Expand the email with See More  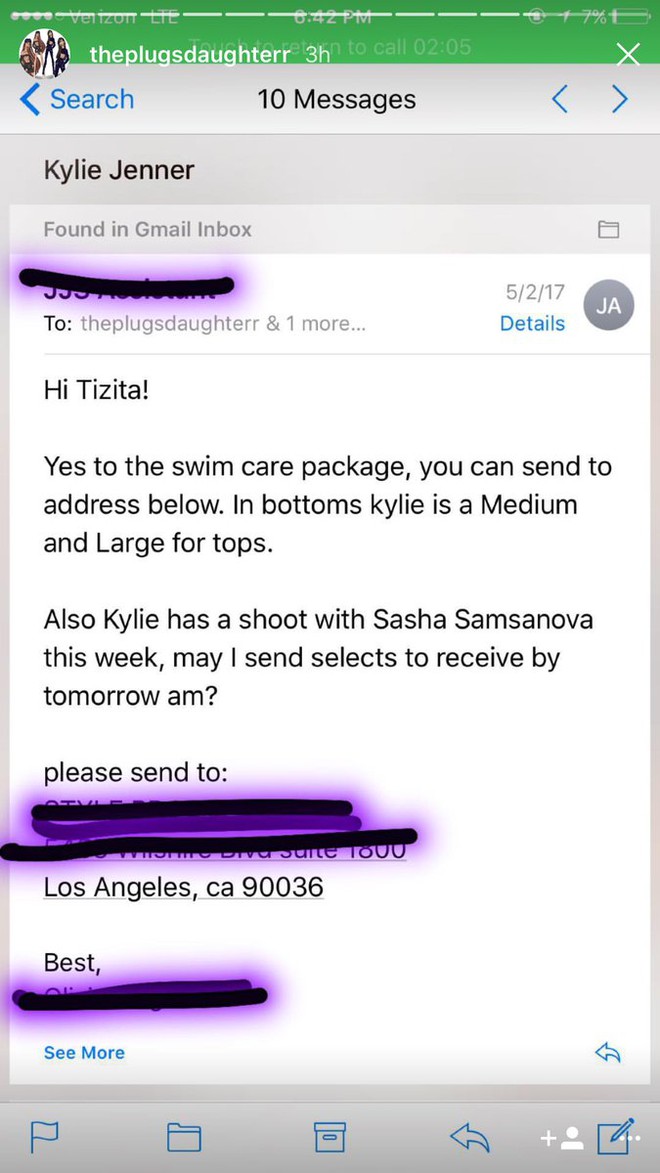84,1052
